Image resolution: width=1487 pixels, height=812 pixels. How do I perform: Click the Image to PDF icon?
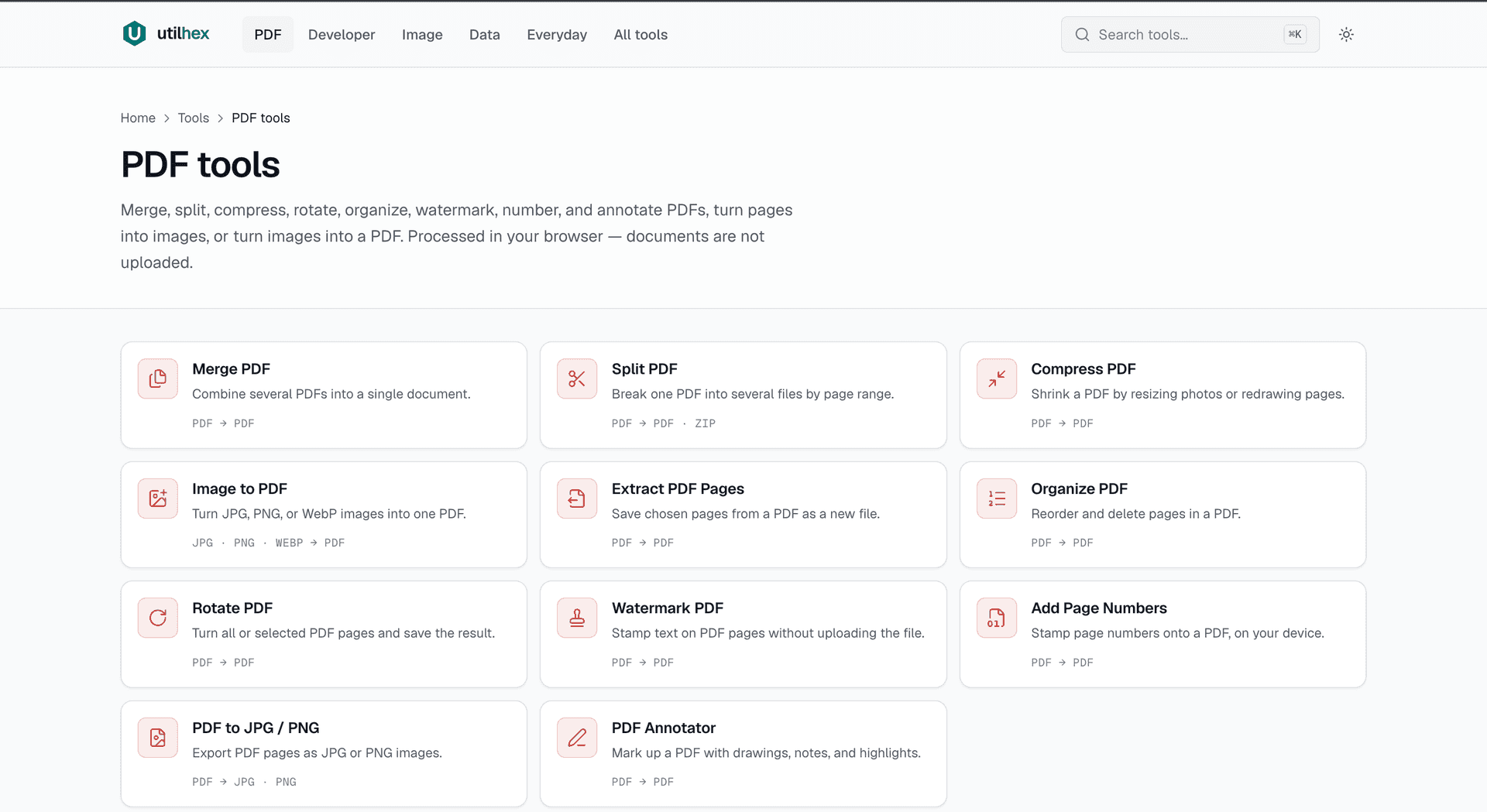pos(158,499)
